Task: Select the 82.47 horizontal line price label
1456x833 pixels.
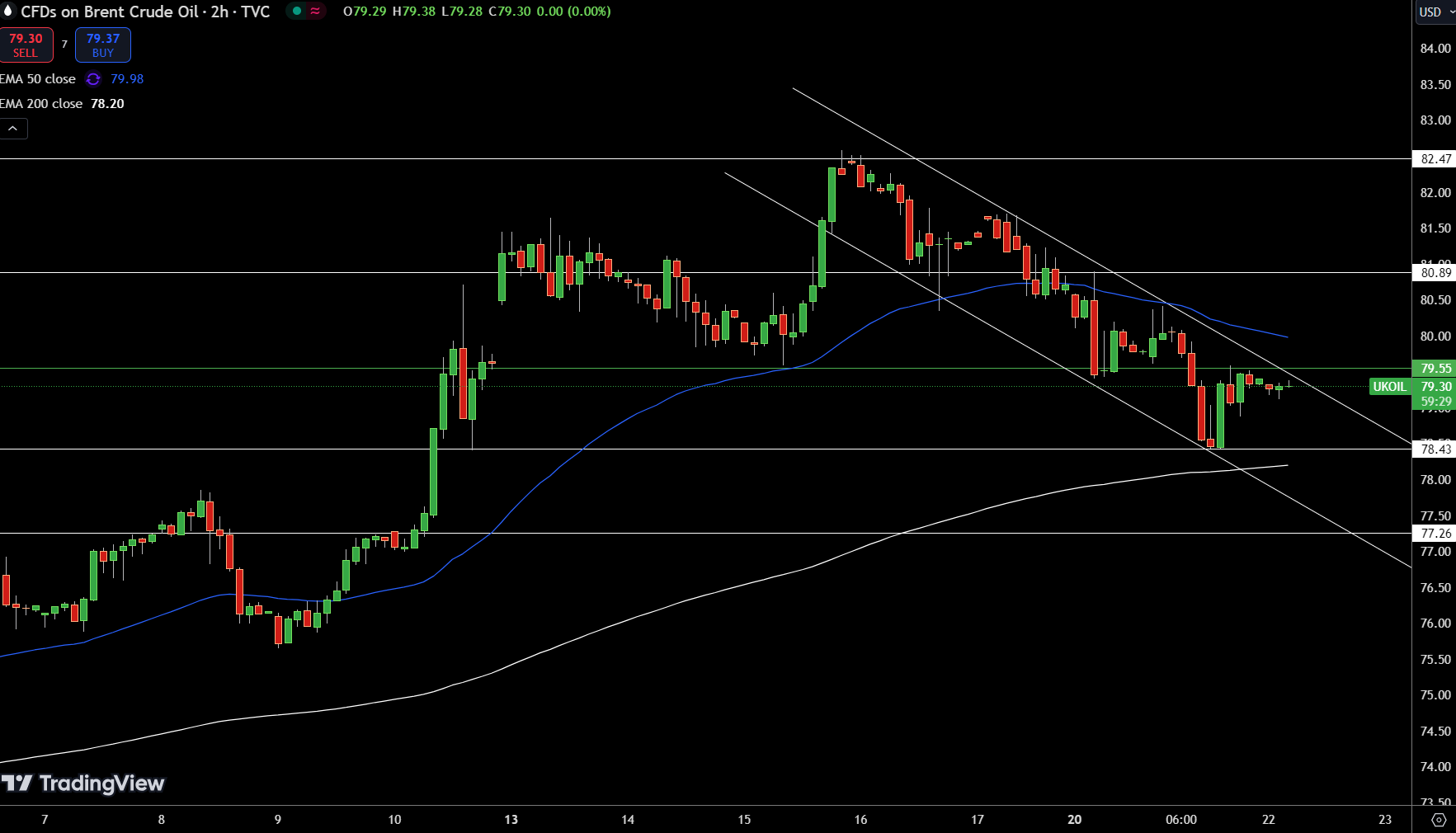Action: pyautogui.click(x=1435, y=158)
